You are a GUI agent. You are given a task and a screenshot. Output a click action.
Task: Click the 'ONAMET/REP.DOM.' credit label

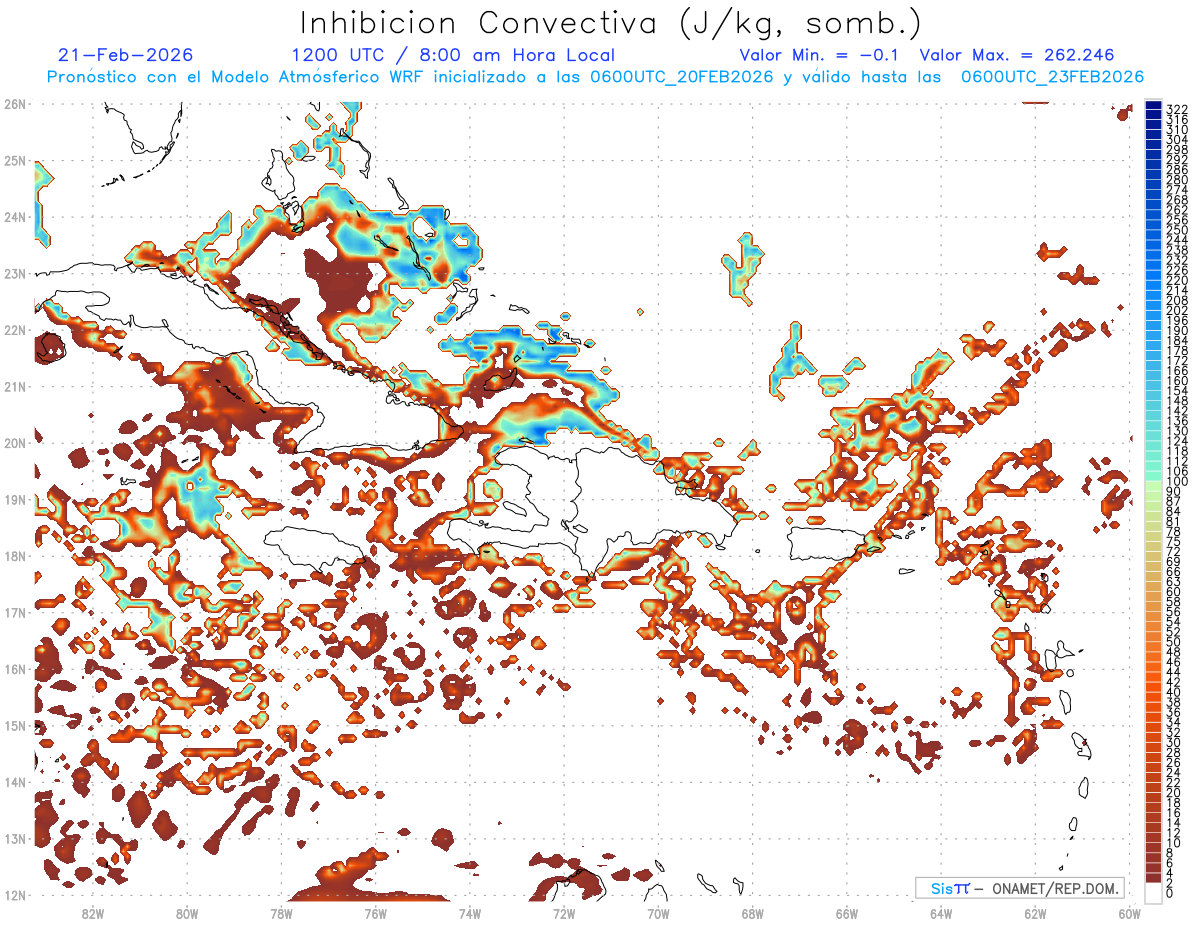(1054, 888)
